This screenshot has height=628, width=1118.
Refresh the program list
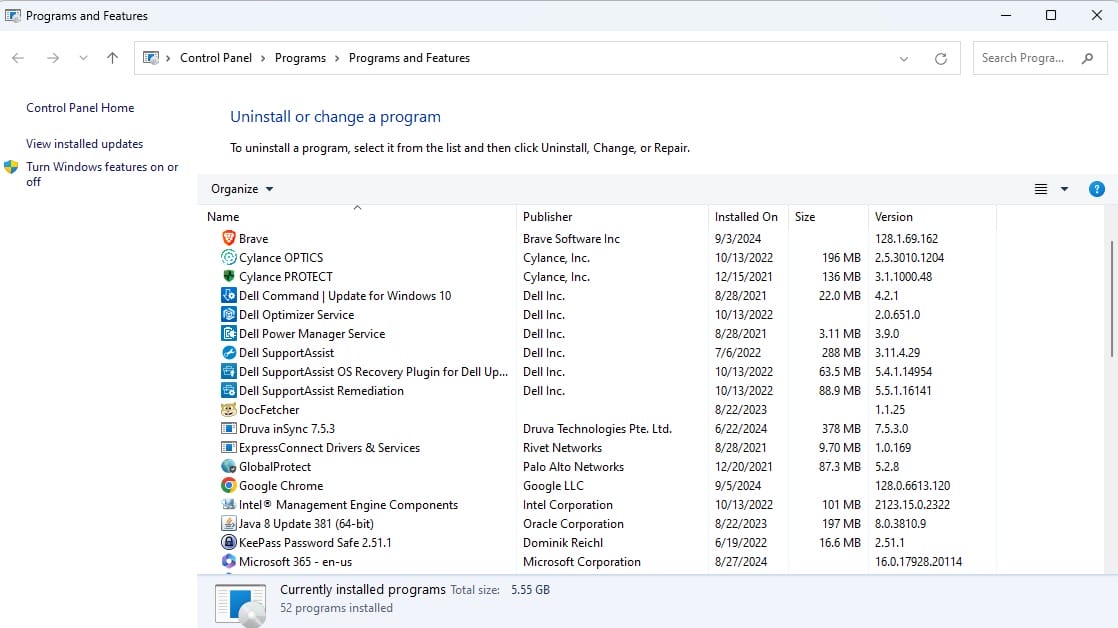[940, 58]
